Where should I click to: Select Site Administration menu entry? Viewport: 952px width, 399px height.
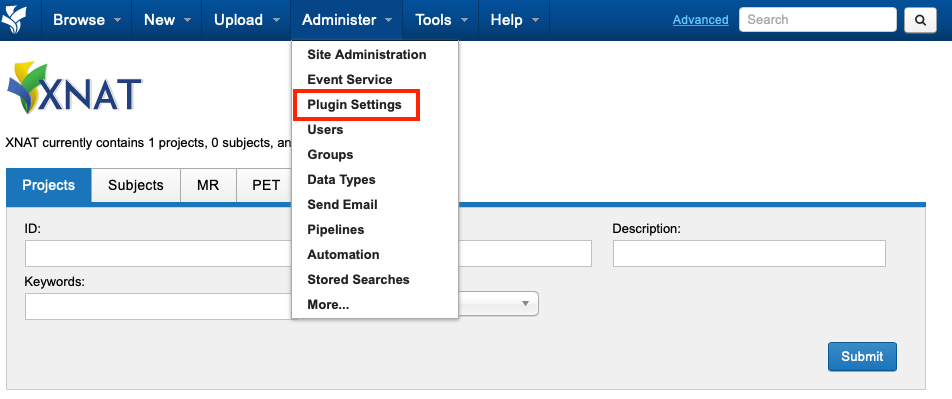(x=367, y=55)
